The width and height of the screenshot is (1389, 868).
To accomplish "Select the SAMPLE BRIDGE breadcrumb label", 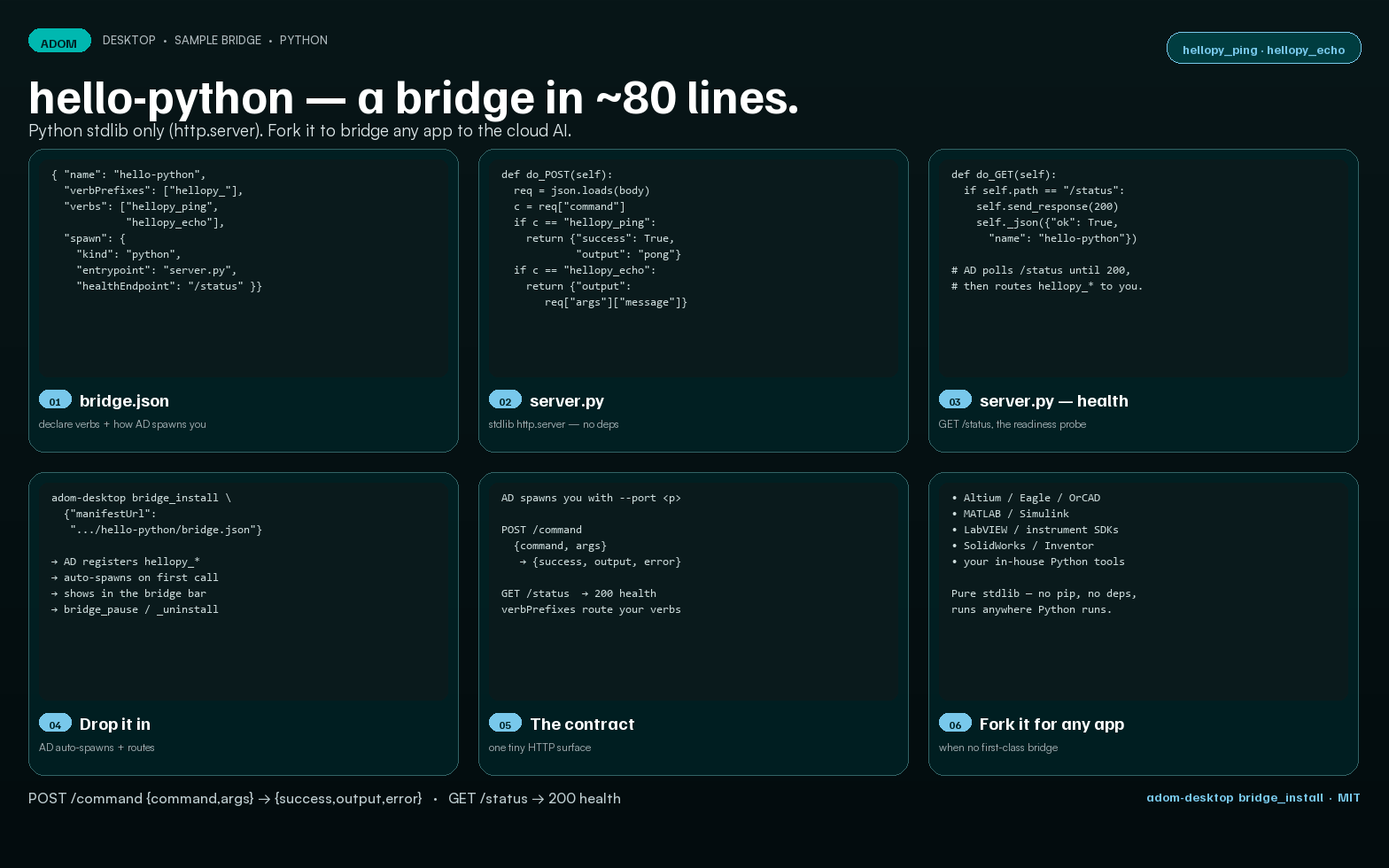I will click(218, 41).
